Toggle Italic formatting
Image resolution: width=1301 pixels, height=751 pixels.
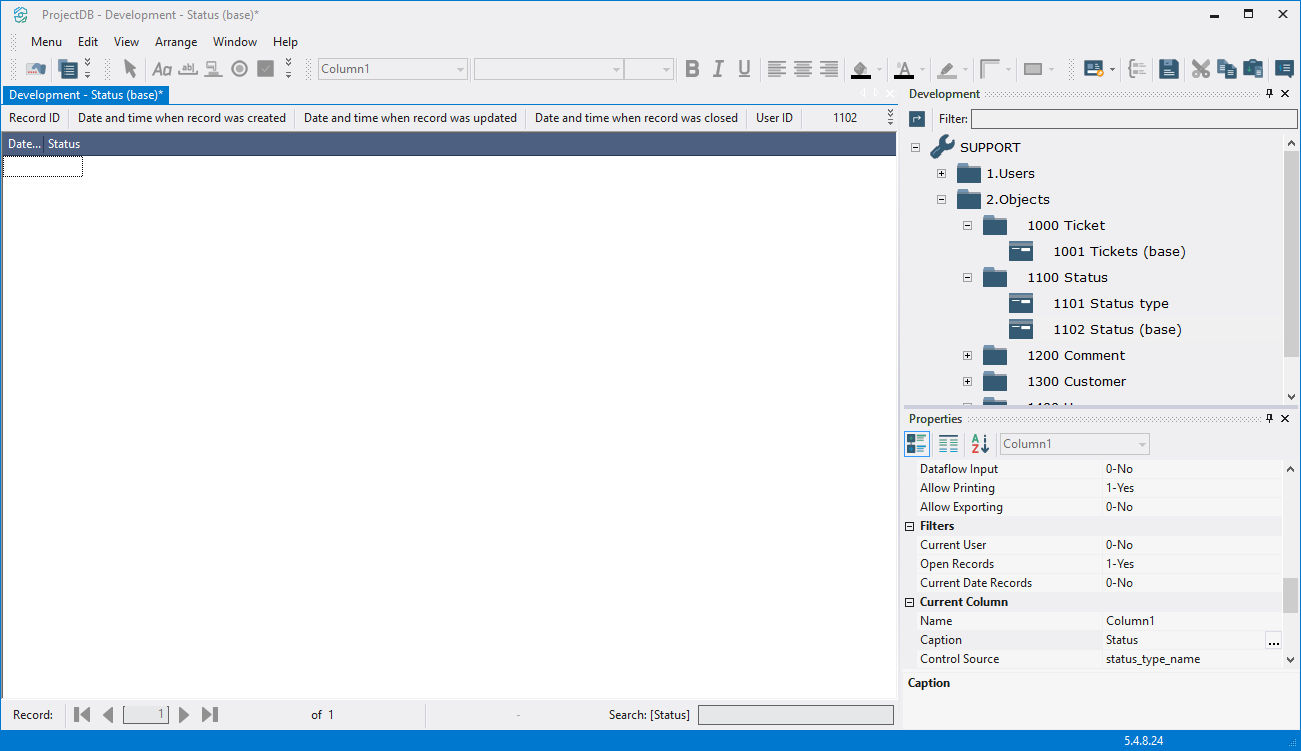coord(718,69)
